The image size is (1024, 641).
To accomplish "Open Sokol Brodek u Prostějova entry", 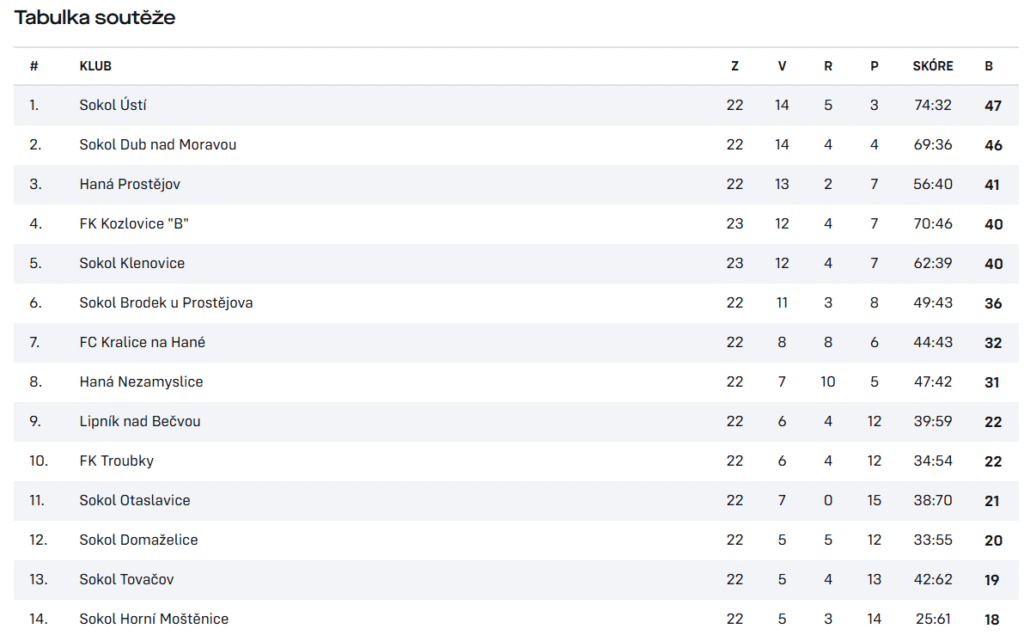I will pyautogui.click(x=166, y=303).
